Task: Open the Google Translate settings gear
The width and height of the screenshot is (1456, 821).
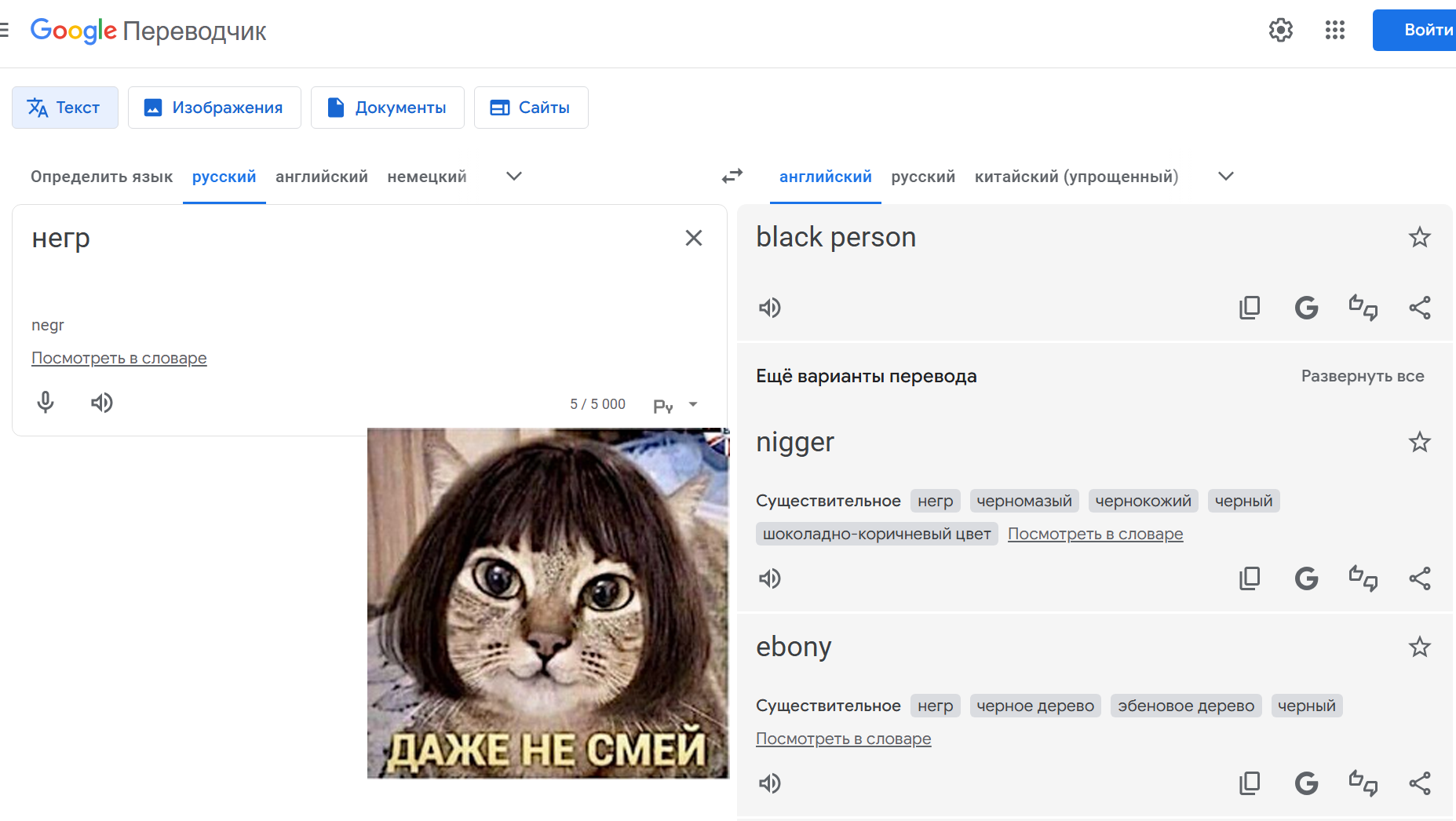Action: click(1280, 30)
